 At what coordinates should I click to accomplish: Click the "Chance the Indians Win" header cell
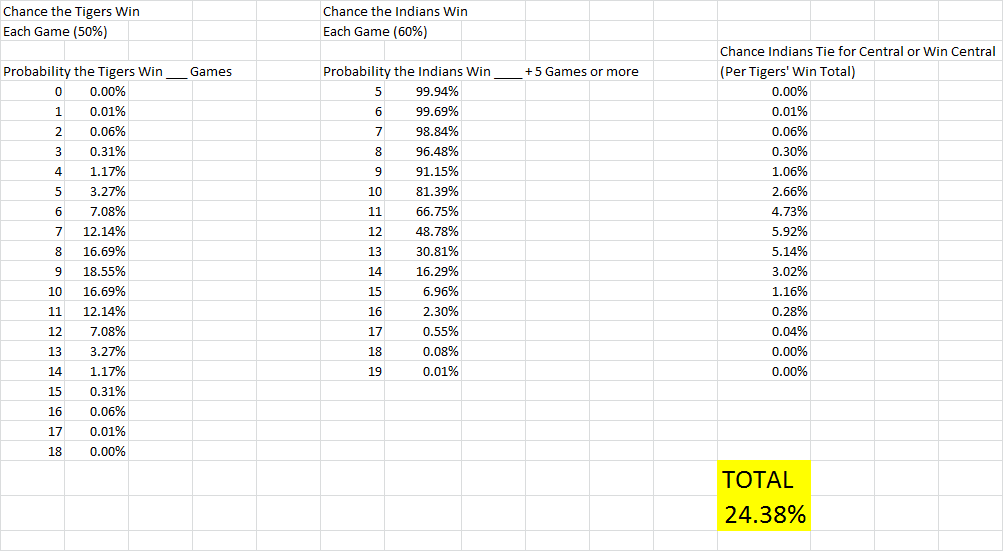[x=395, y=11]
